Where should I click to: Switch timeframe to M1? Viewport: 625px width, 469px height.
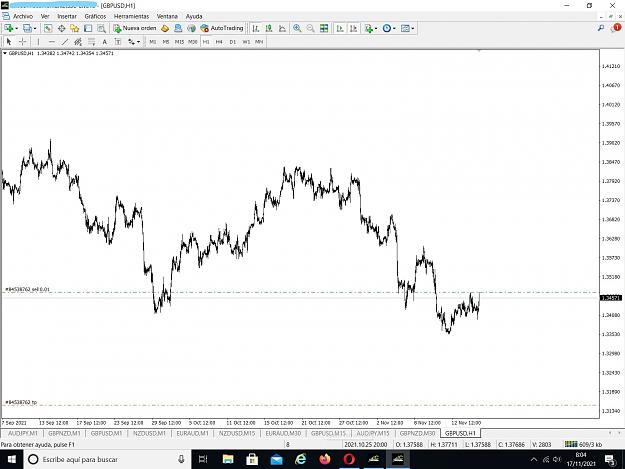153,41
